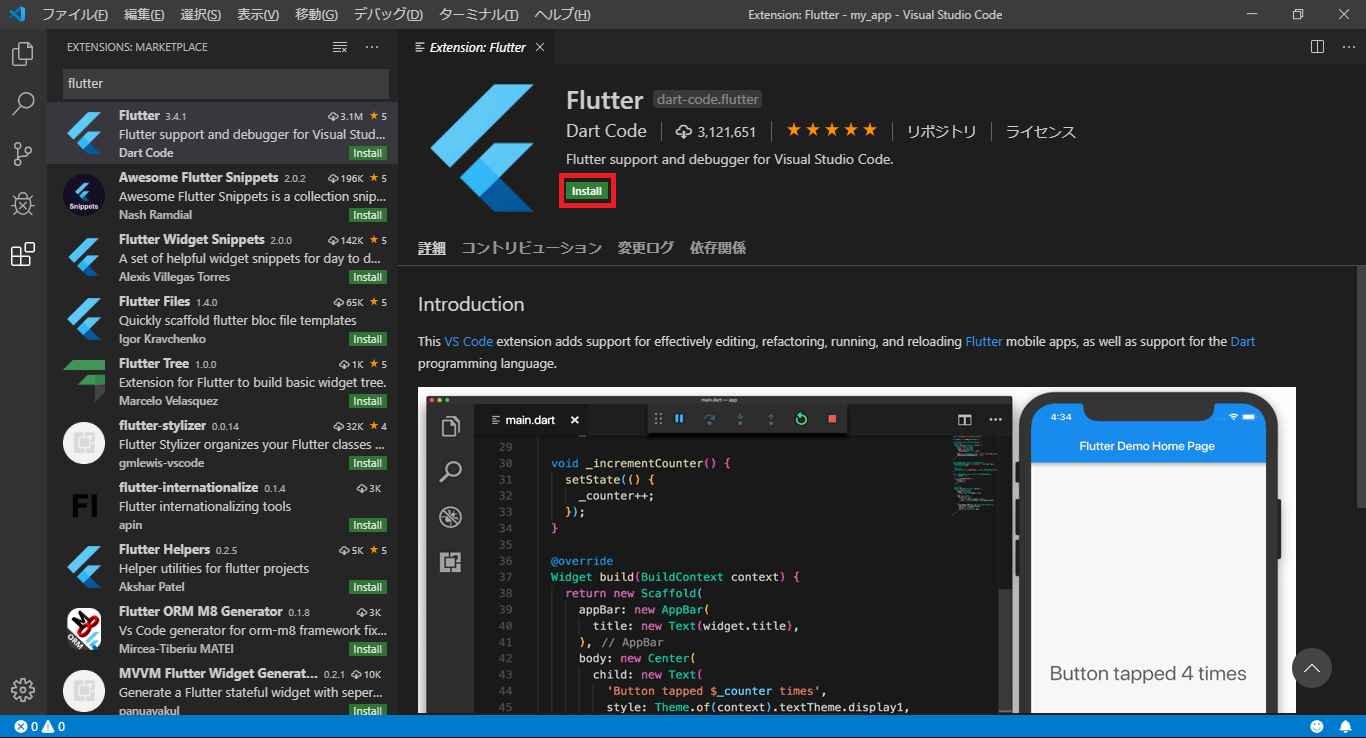Open the ヘルプ(H) menu
Image resolution: width=1366 pixels, height=738 pixels.
[x=562, y=15]
